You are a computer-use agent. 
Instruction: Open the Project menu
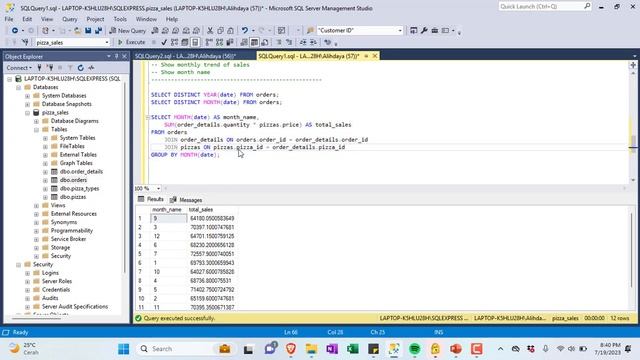[x=95, y=19]
